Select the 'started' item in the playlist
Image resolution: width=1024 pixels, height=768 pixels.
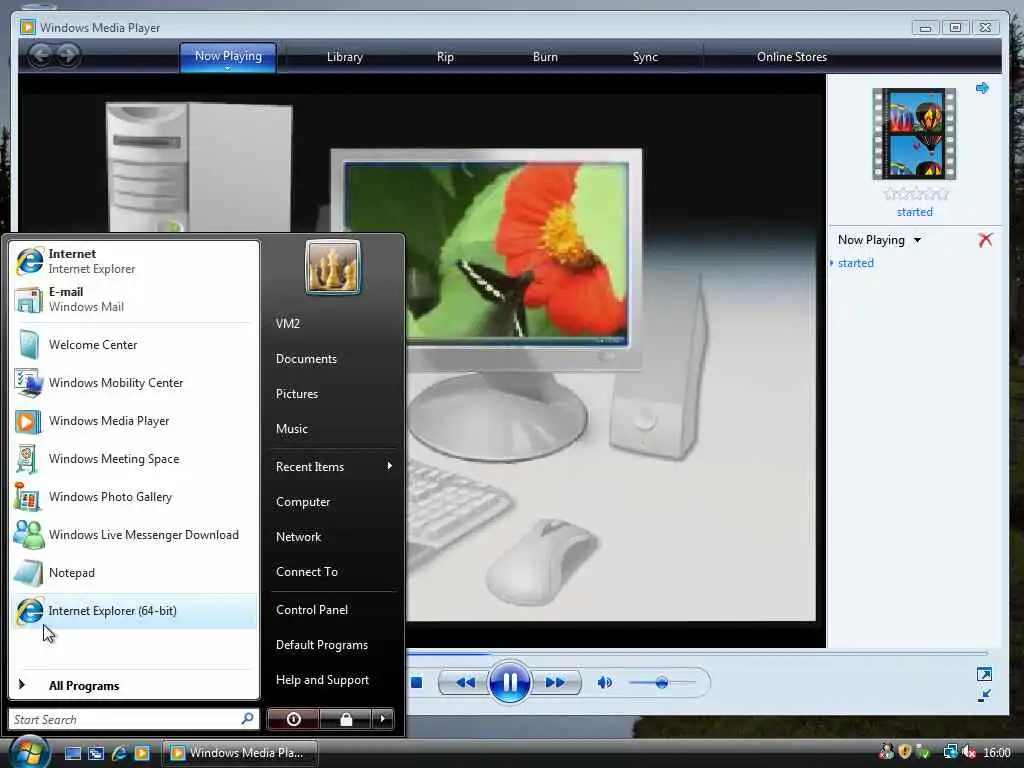[x=856, y=263]
